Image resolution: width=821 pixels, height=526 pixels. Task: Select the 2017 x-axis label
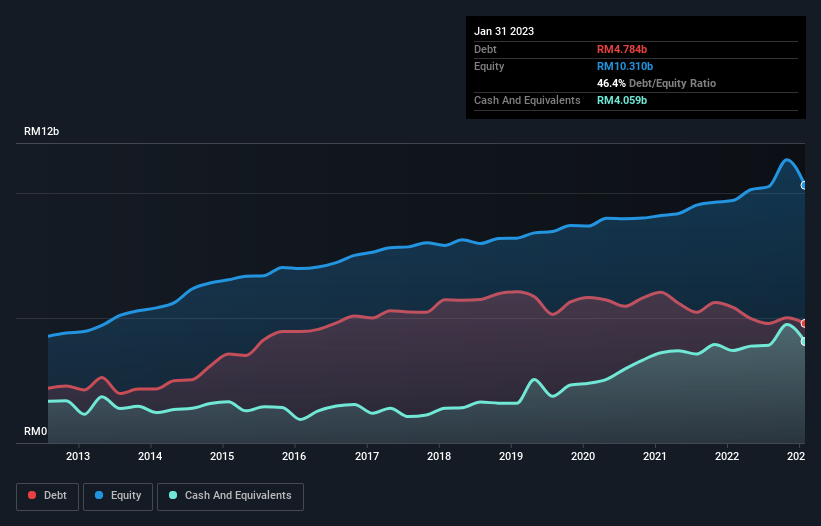367,456
